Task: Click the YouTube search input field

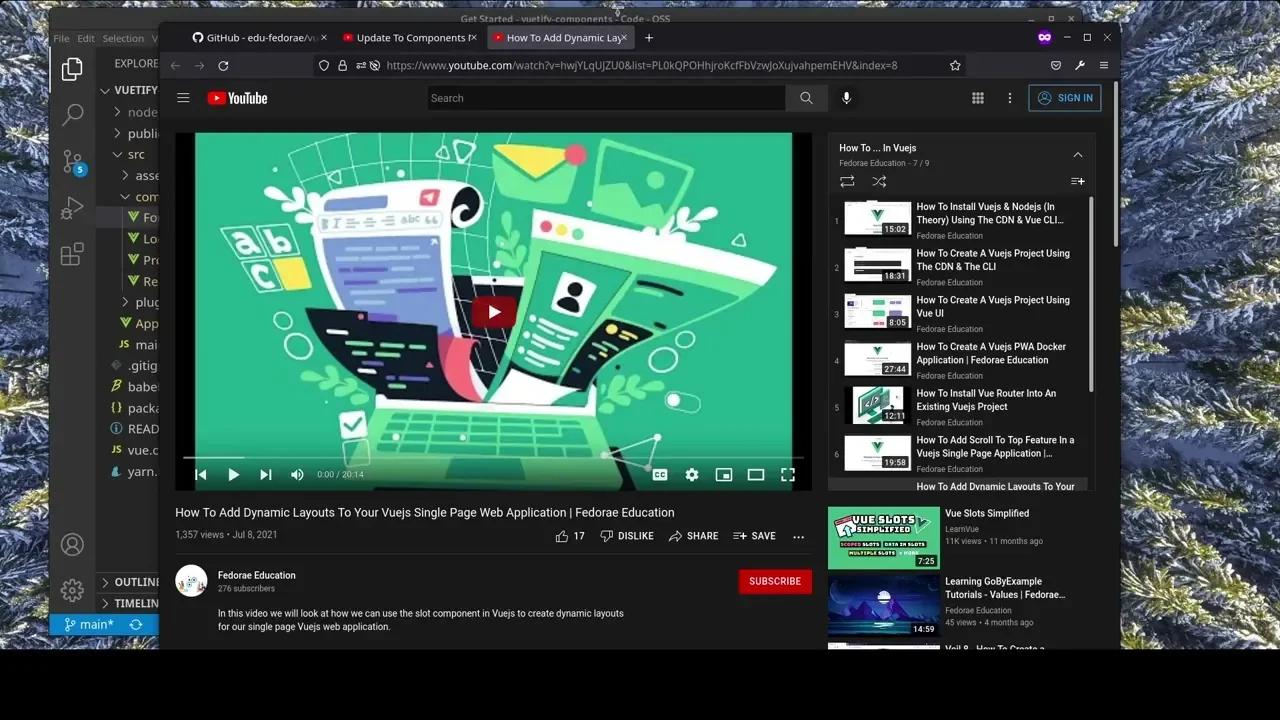Action: click(605, 98)
